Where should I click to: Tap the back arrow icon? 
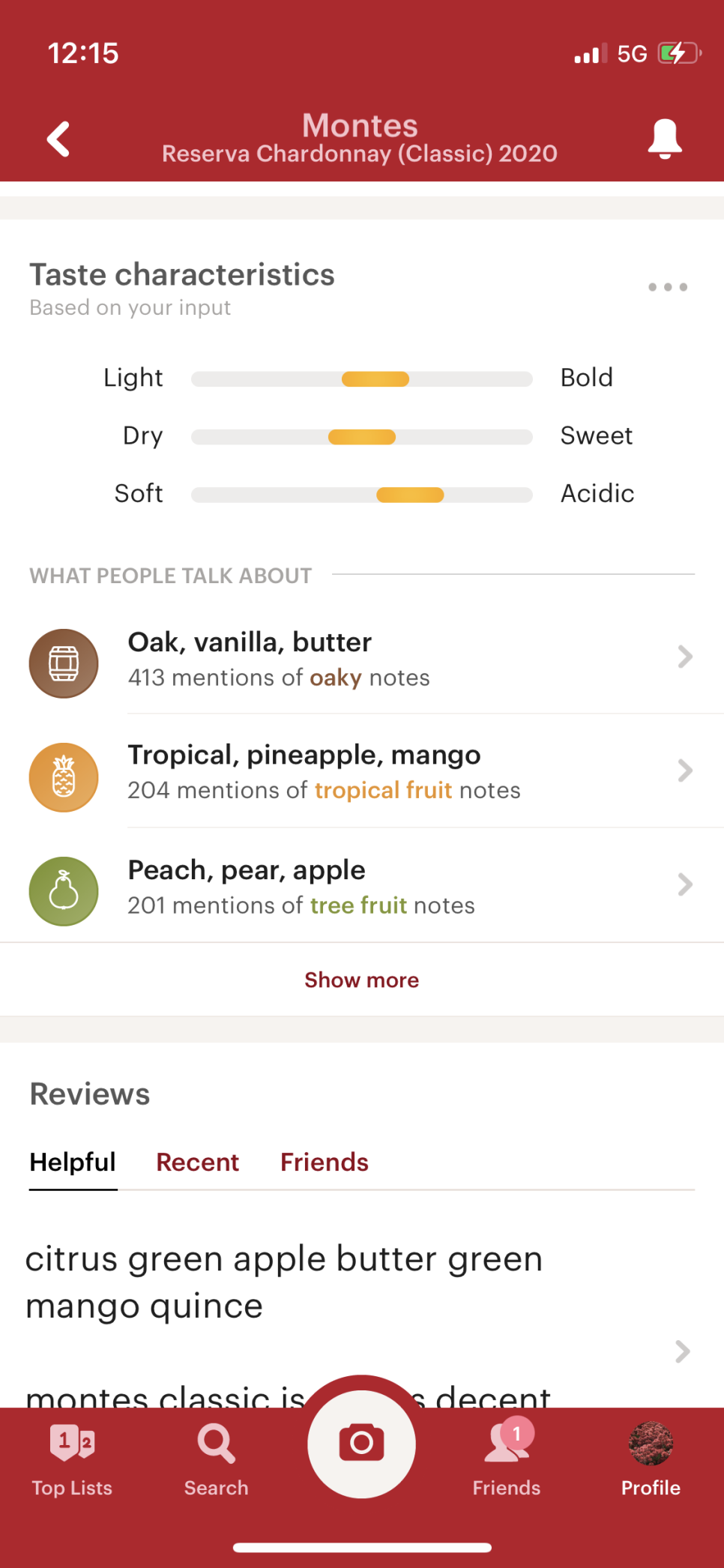click(x=58, y=139)
